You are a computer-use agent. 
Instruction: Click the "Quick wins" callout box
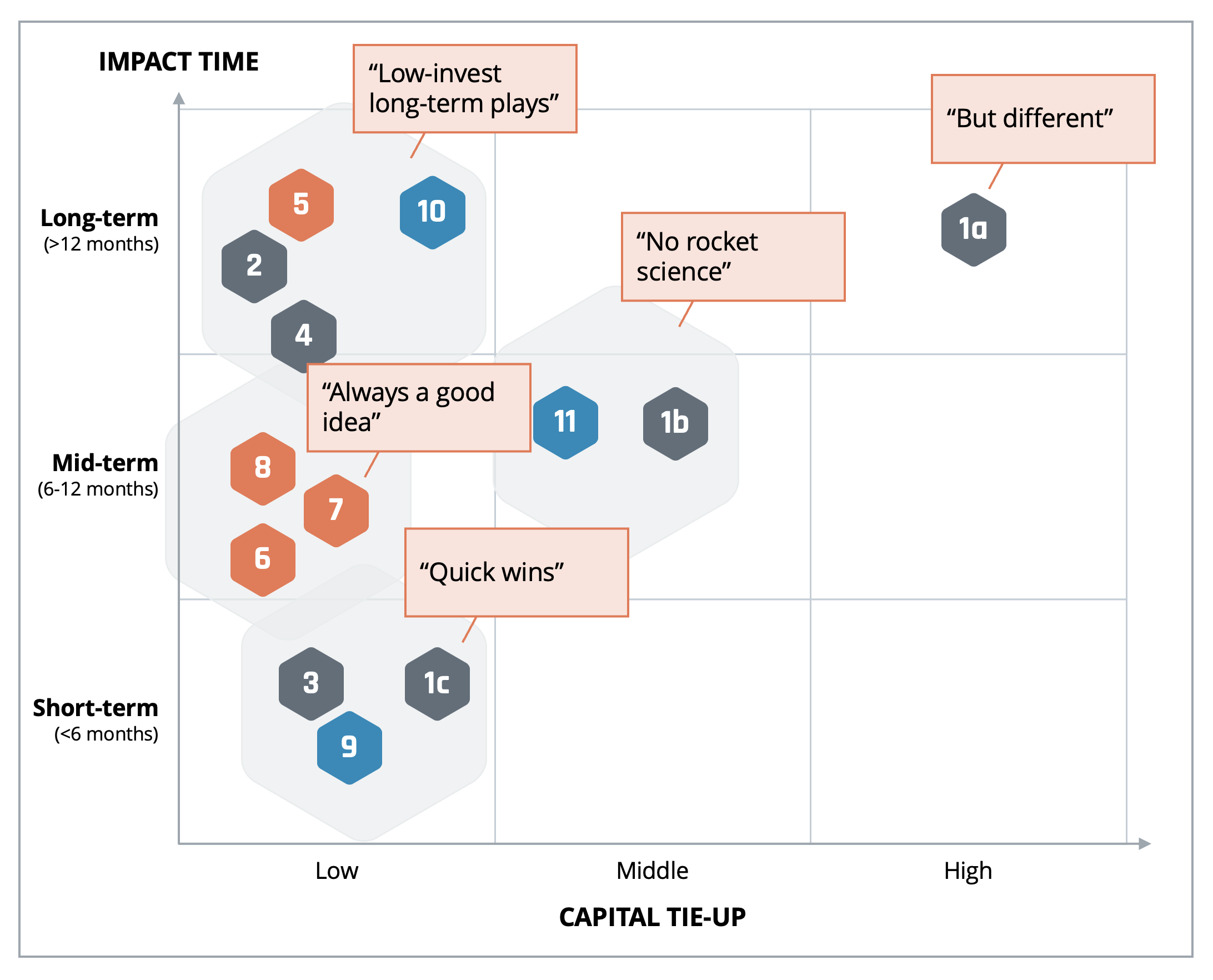point(517,573)
